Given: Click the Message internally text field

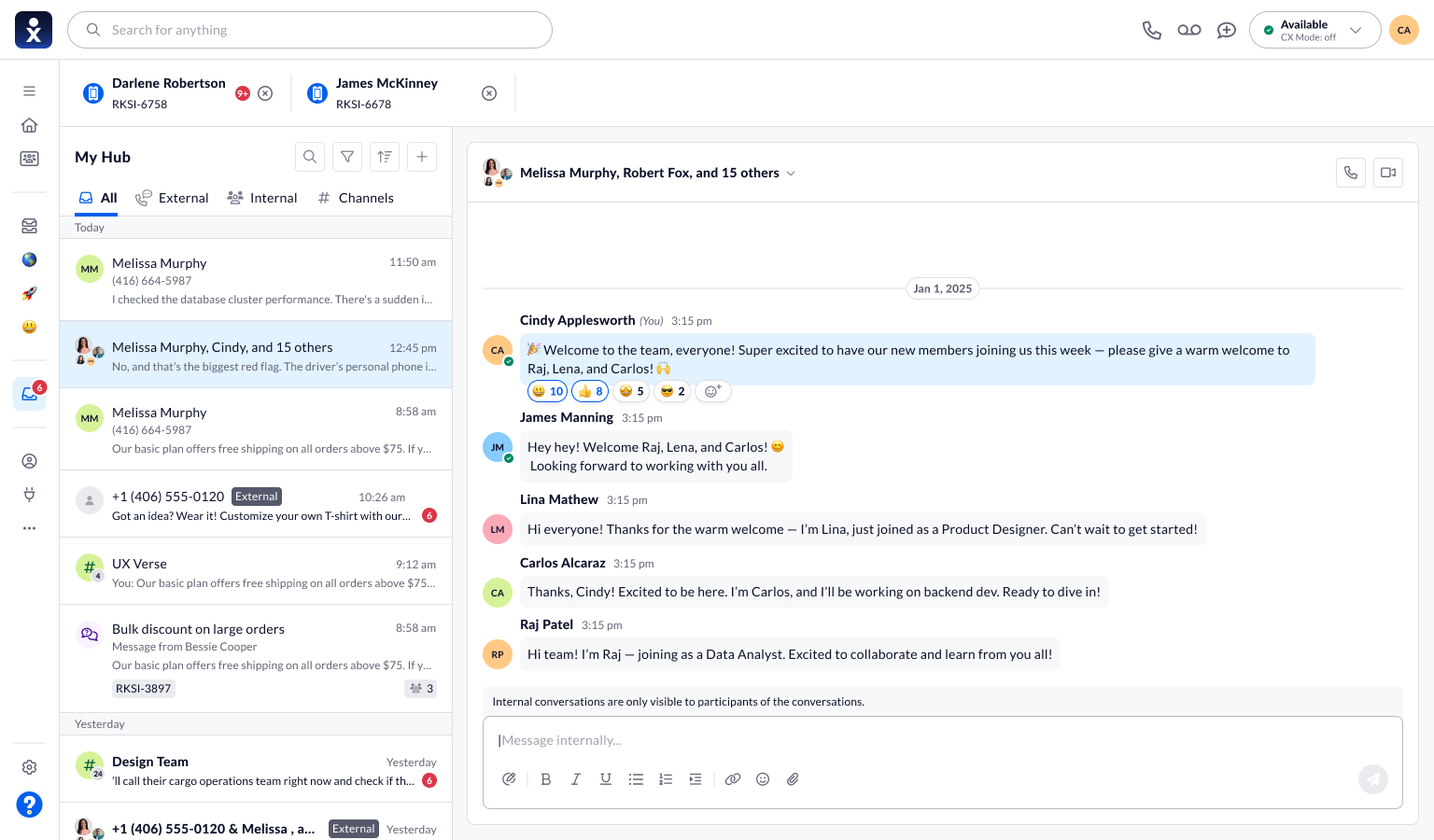Looking at the screenshot, I should point(943,740).
